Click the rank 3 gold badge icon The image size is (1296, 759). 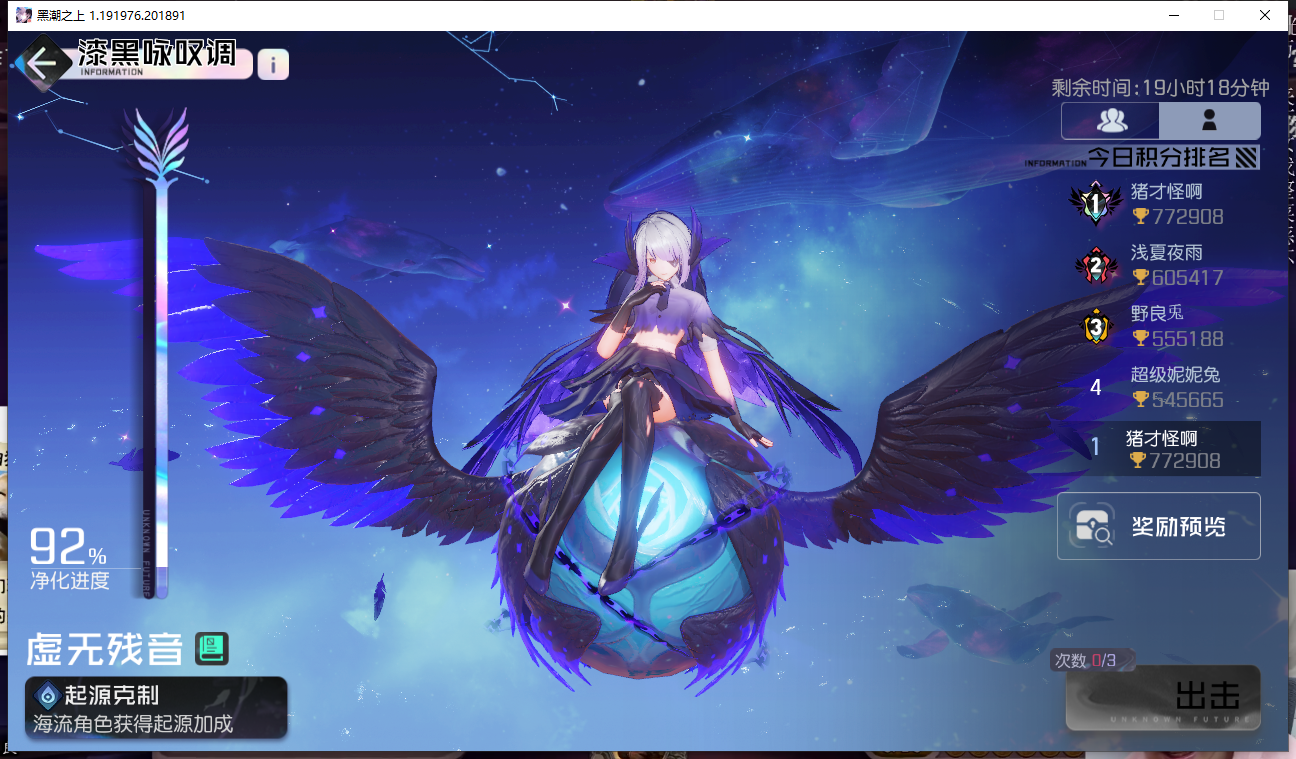1096,326
